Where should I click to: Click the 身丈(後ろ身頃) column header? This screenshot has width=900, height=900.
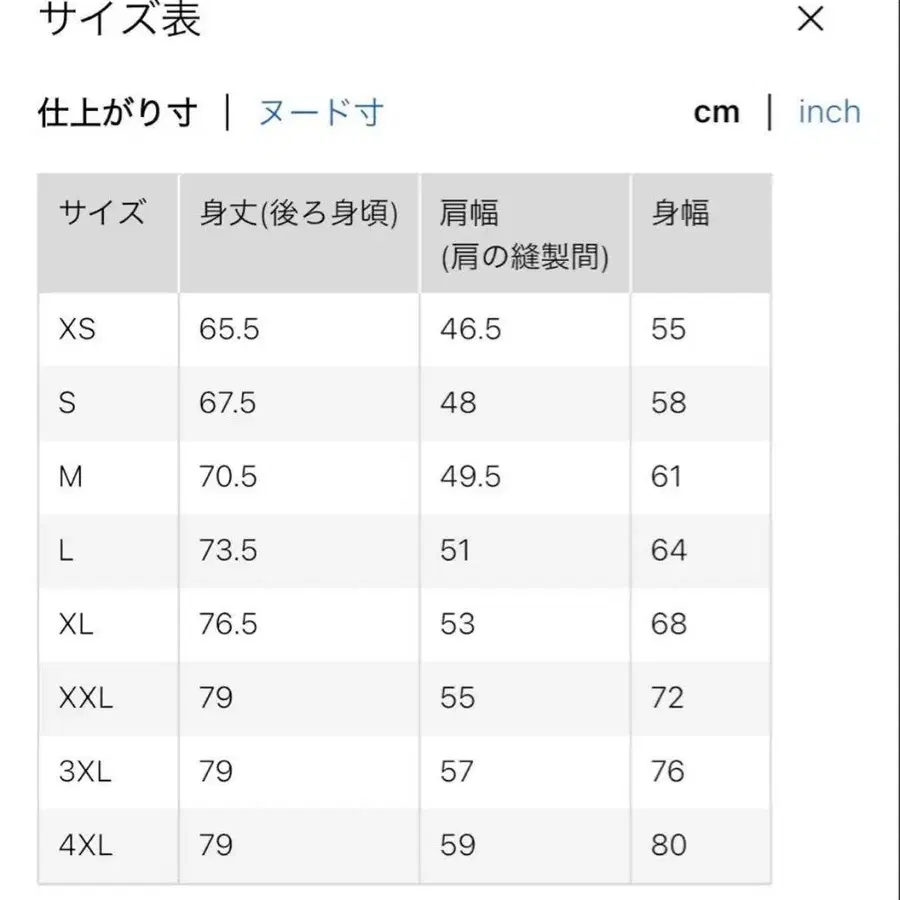[x=298, y=212]
